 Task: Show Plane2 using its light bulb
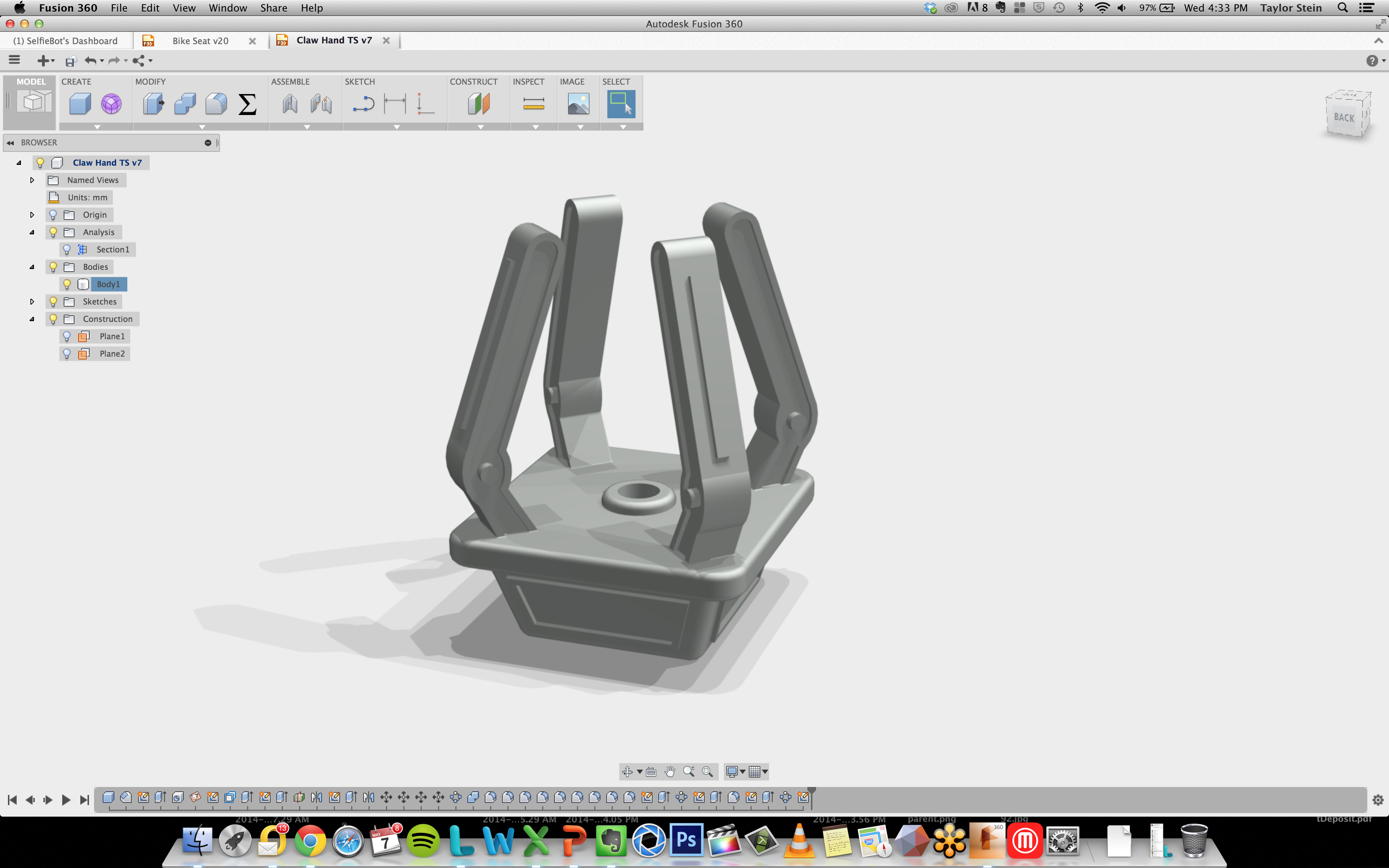pos(67,354)
